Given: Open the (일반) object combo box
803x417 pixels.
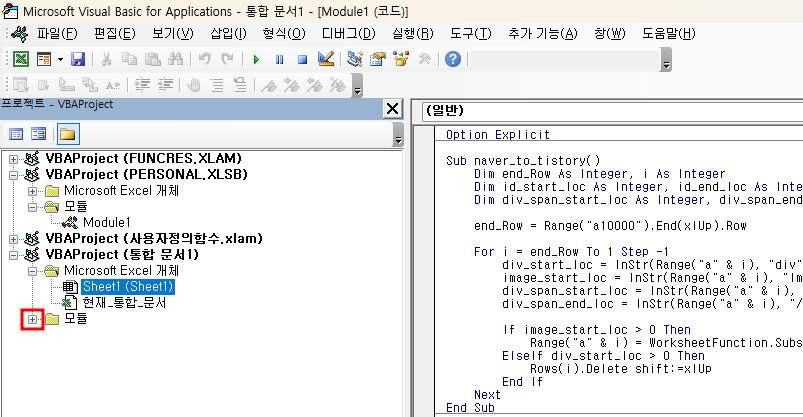Looking at the screenshot, I should [x=612, y=111].
